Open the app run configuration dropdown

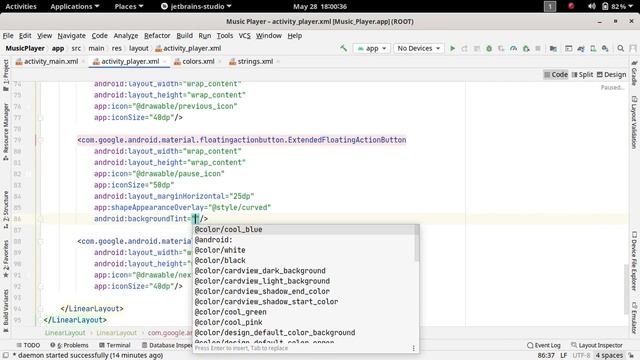click(372, 48)
